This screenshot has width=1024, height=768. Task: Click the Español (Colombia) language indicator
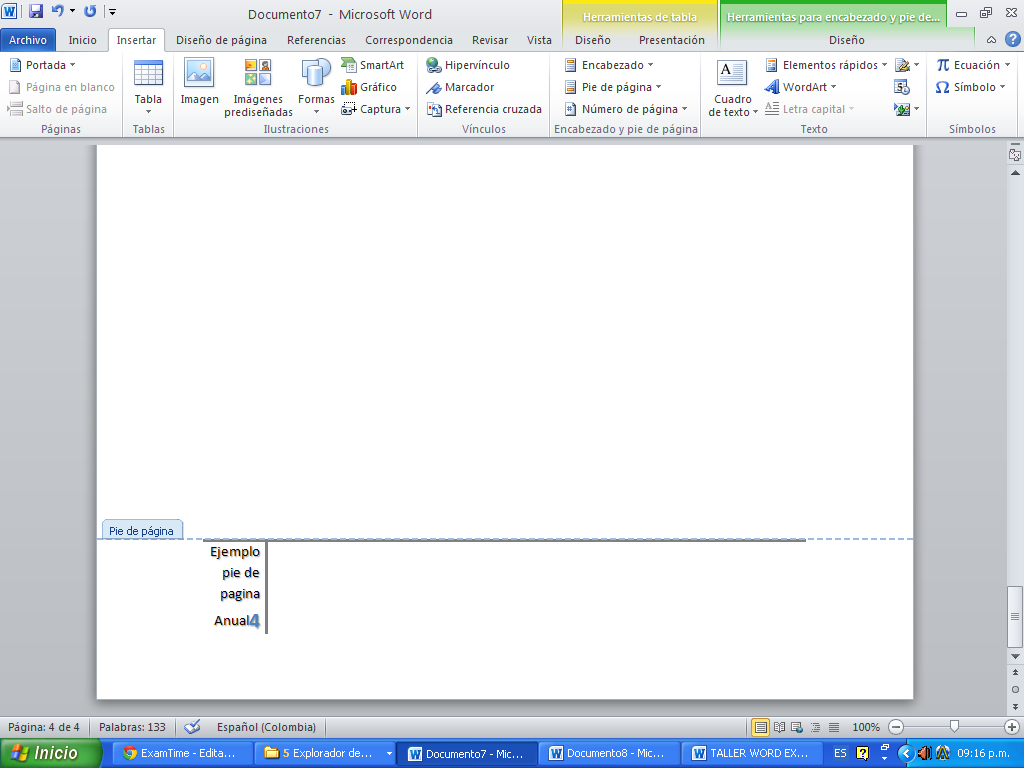268,727
